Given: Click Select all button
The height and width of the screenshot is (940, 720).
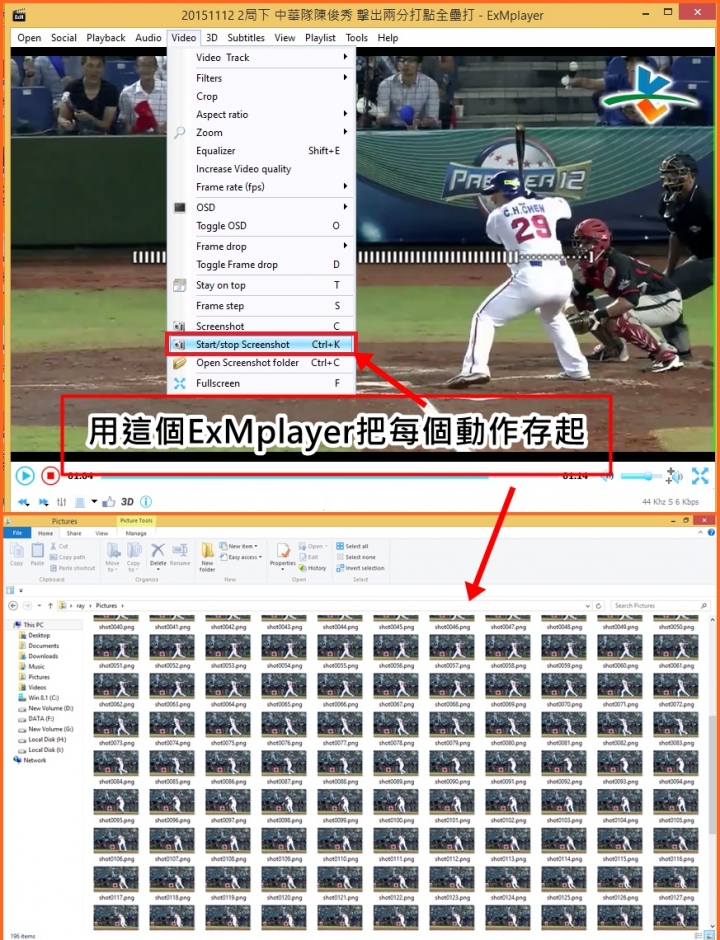Looking at the screenshot, I should coord(353,546).
